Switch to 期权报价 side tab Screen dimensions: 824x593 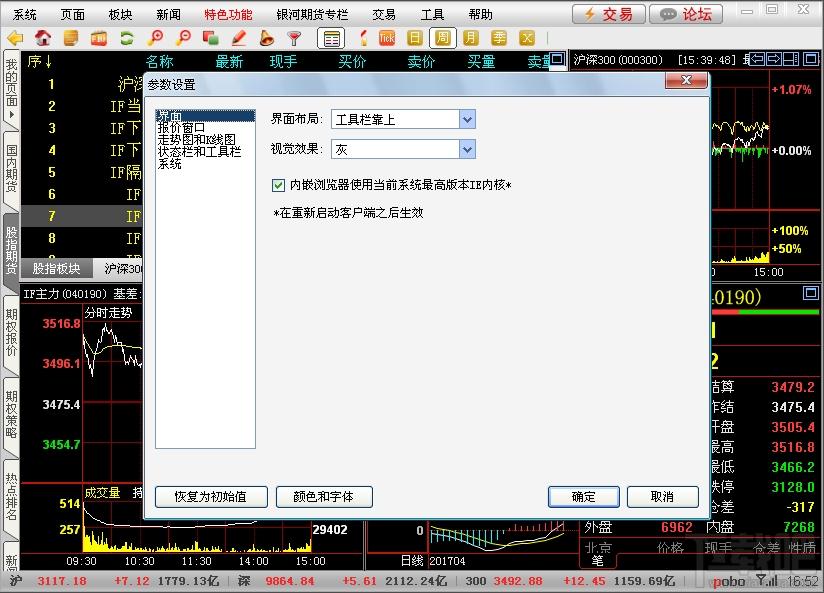coord(11,333)
